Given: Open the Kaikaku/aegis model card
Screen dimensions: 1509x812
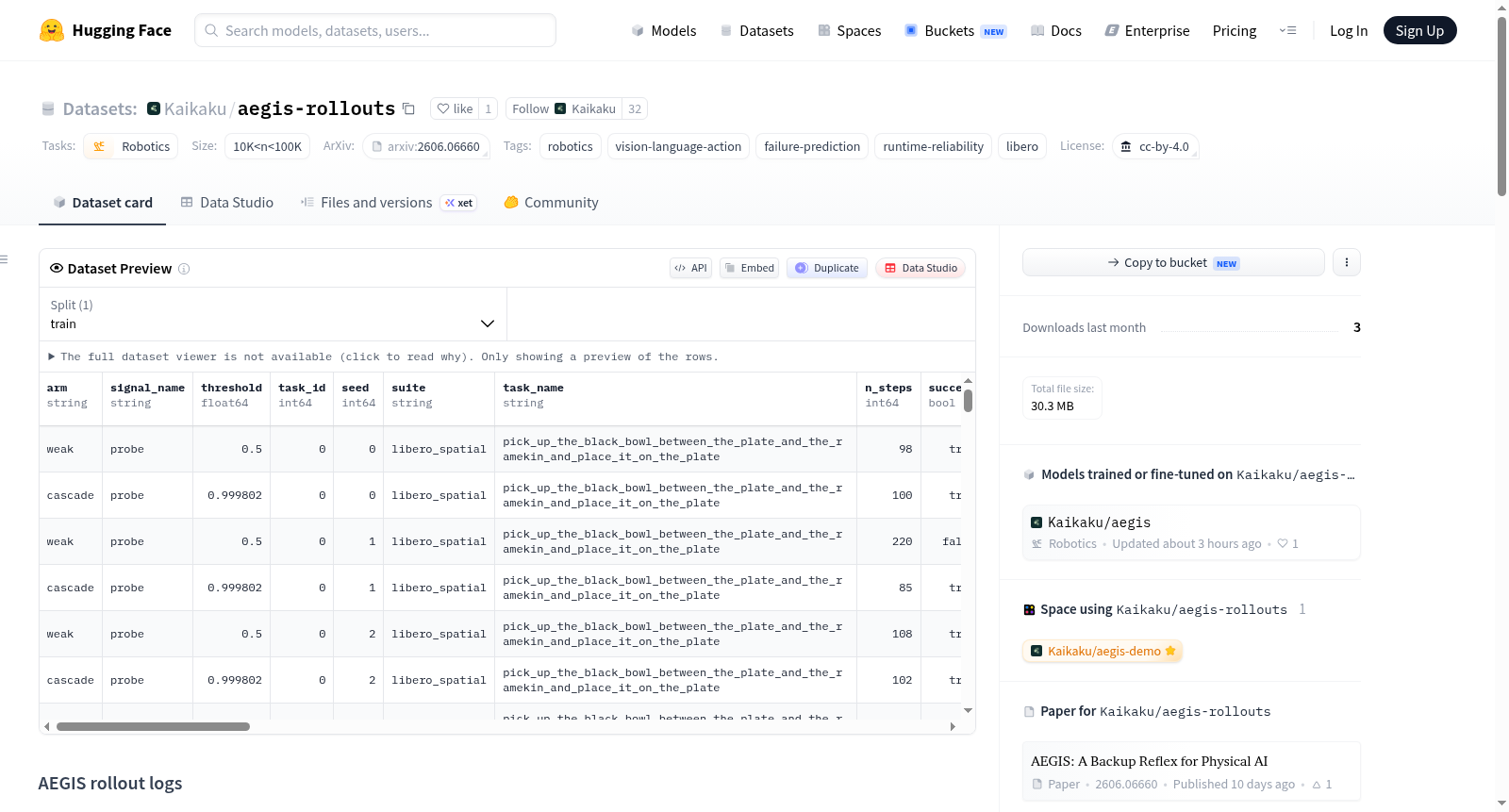Looking at the screenshot, I should pyautogui.click(x=1191, y=533).
